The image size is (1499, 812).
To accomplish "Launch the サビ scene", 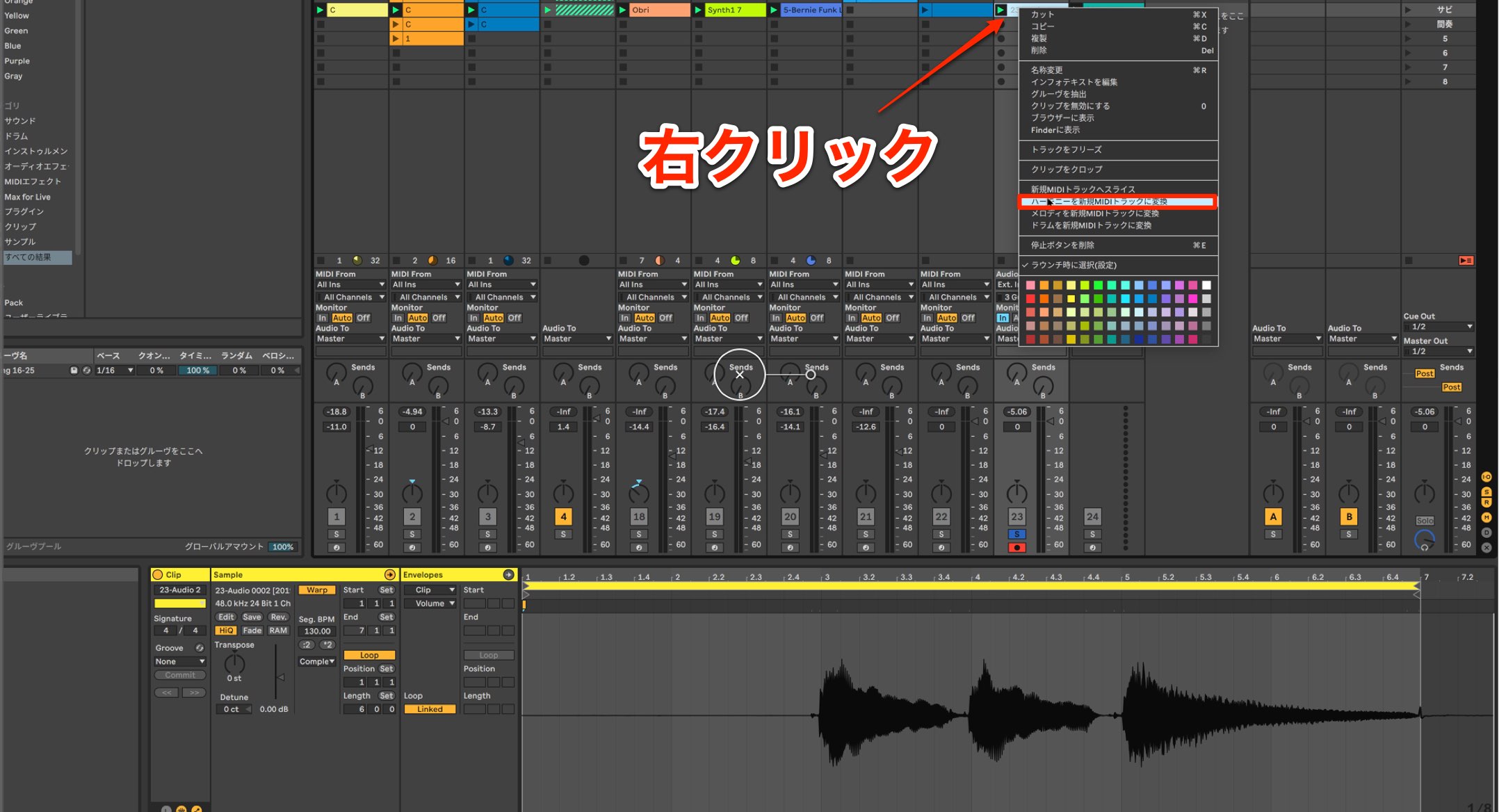I will pyautogui.click(x=1408, y=10).
